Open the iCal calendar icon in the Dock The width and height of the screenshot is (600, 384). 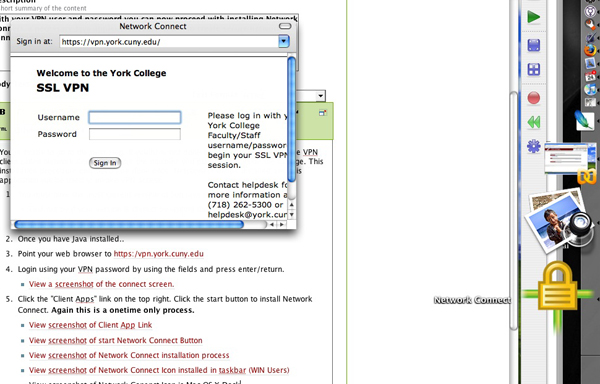590,76
